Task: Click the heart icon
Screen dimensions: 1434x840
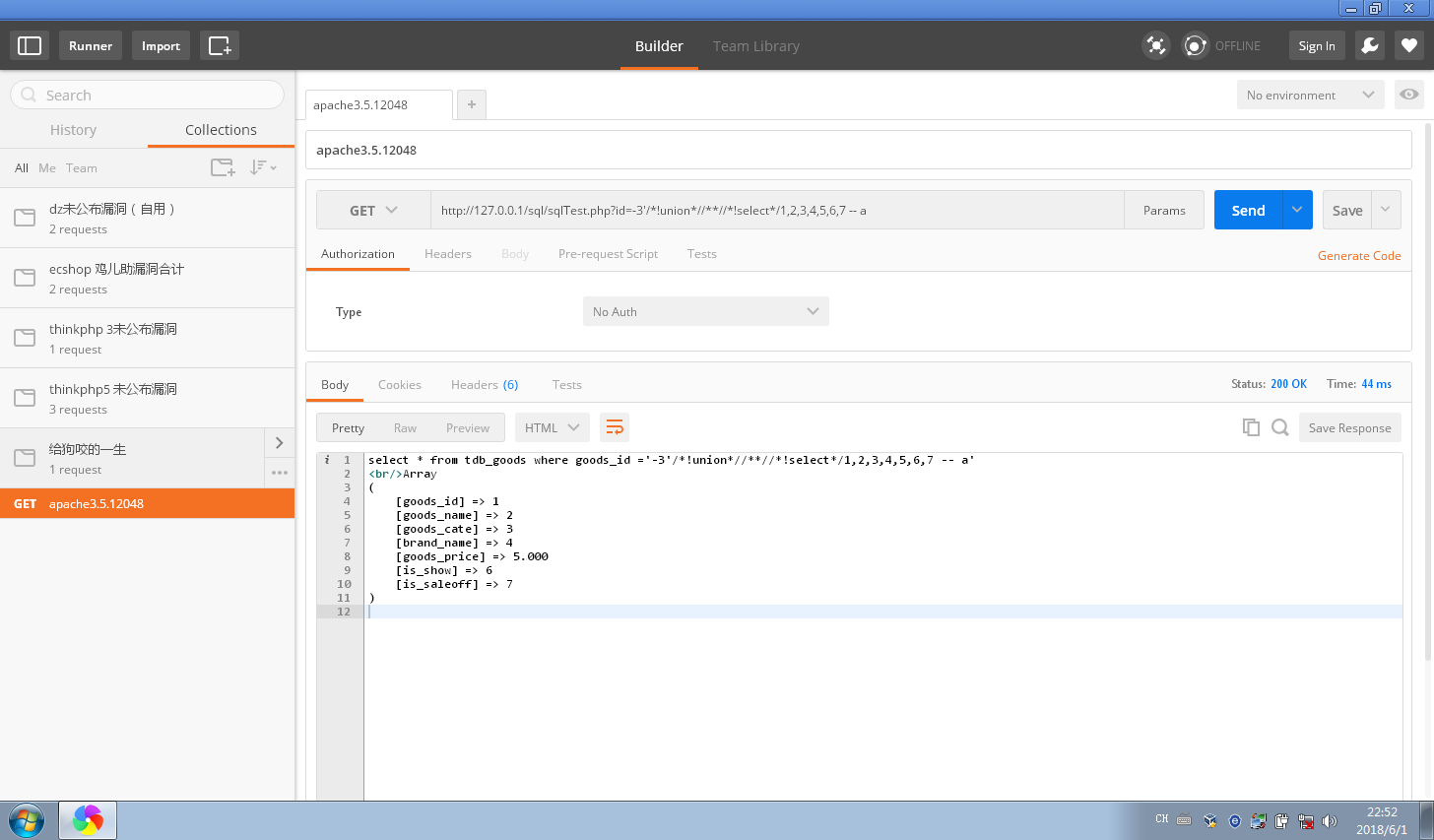Action: pos(1409,45)
